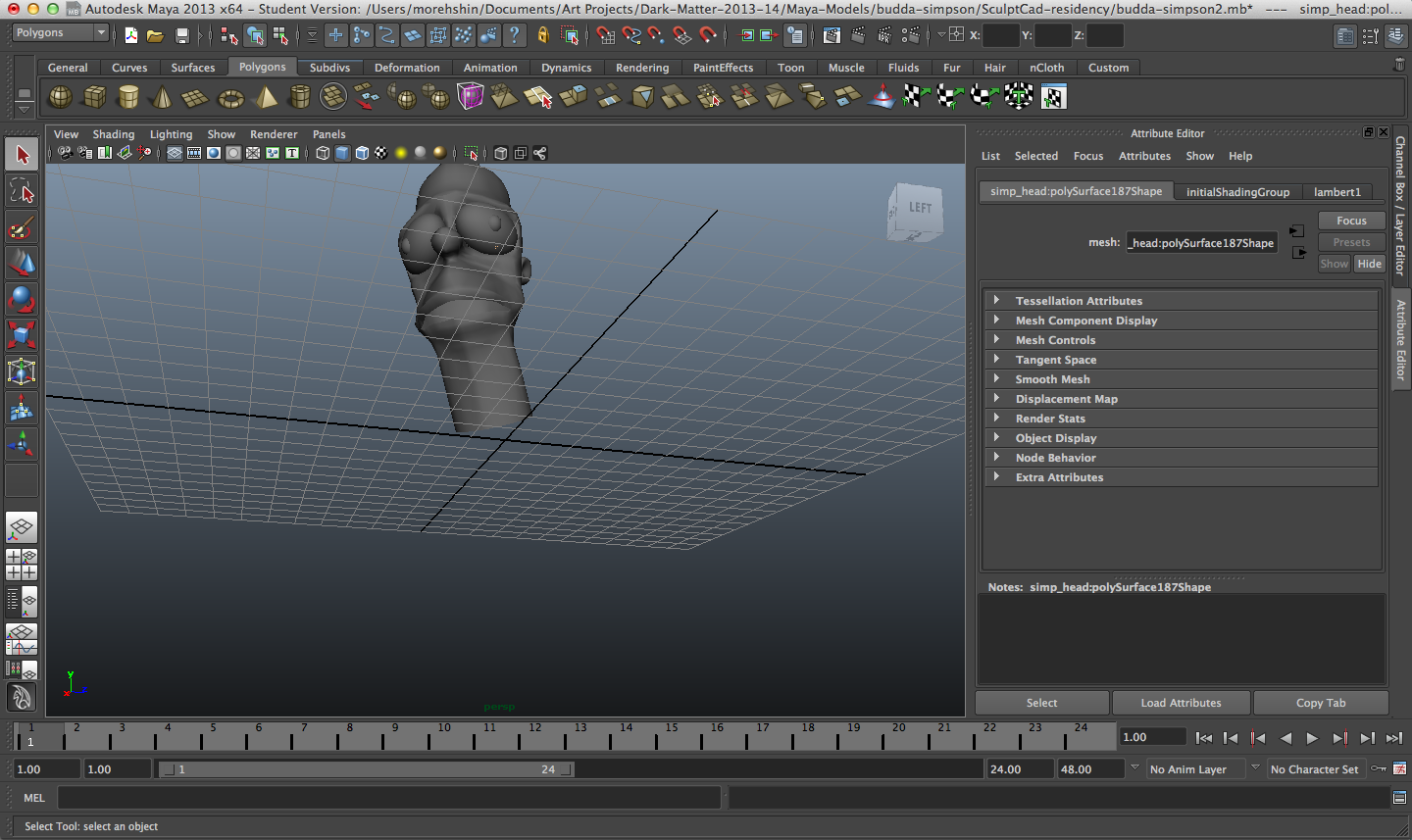The width and height of the screenshot is (1412, 840).
Task: Click the Select button at bottom
Action: tap(1041, 703)
